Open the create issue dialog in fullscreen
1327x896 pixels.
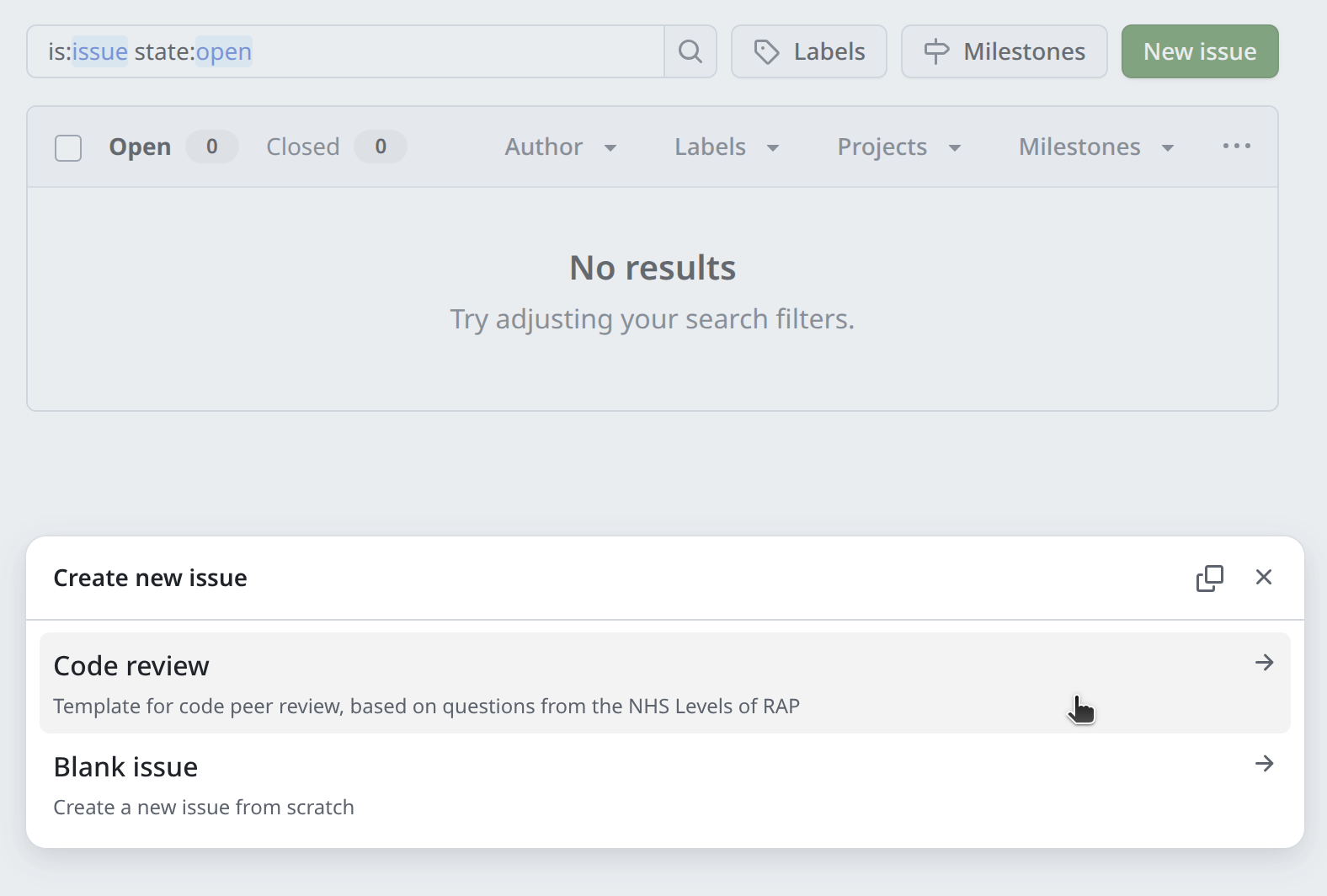click(x=1209, y=578)
